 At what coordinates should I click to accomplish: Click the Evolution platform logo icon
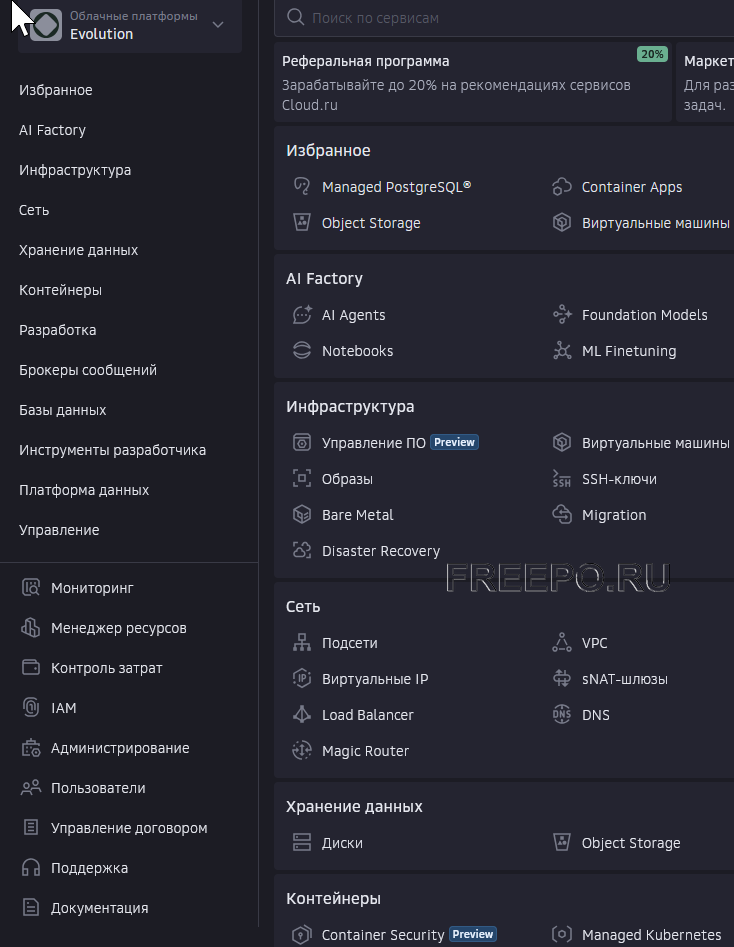[x=46, y=25]
